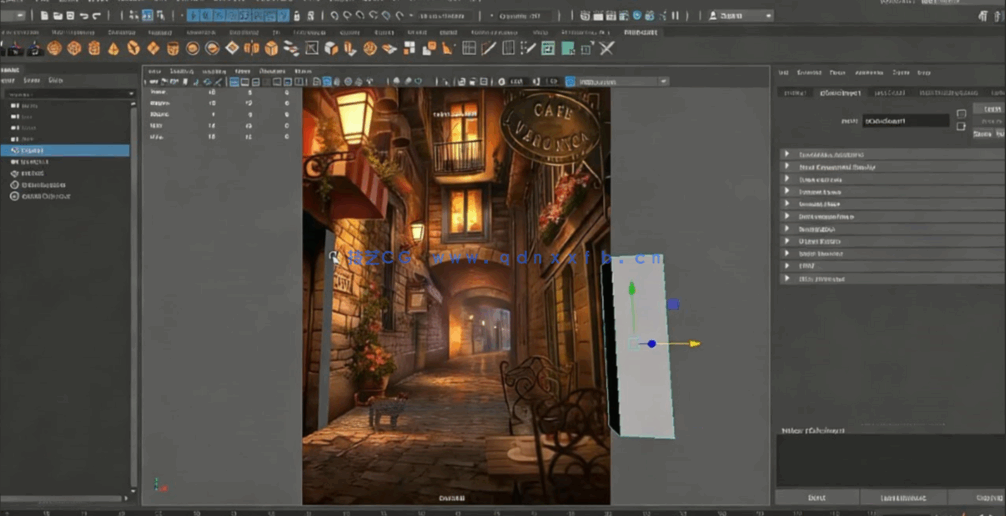Click the large X icon ending the shelf

(x=606, y=48)
